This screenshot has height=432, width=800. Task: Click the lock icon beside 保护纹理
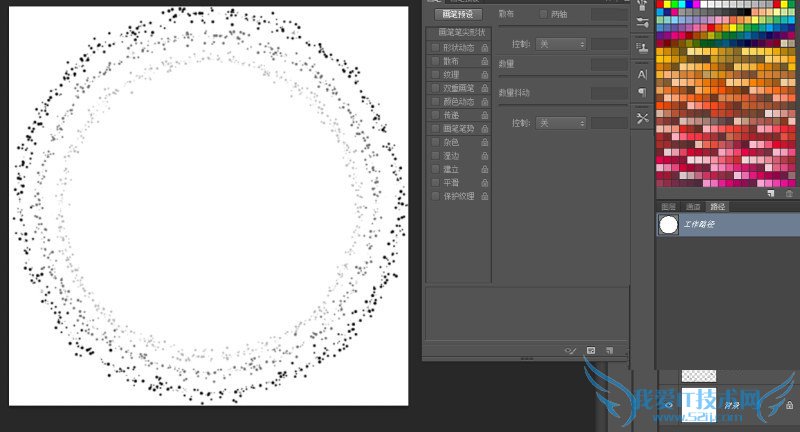[x=484, y=196]
